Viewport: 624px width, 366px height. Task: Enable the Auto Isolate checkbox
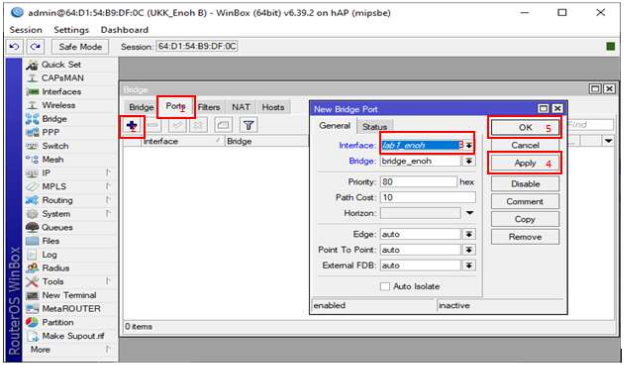[x=384, y=286]
